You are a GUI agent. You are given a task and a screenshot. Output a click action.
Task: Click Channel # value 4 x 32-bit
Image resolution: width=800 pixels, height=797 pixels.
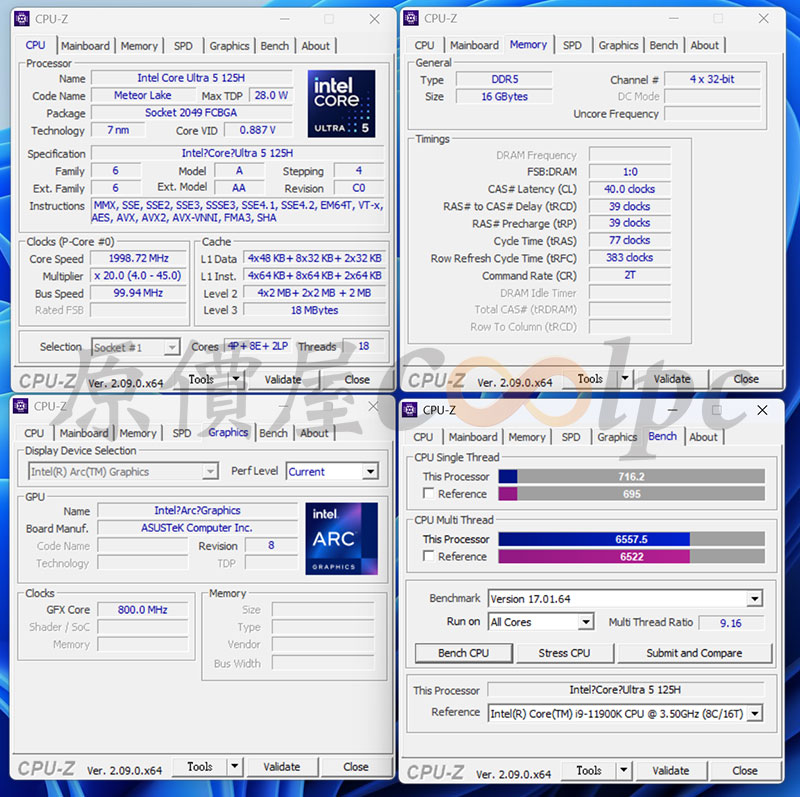[x=712, y=79]
